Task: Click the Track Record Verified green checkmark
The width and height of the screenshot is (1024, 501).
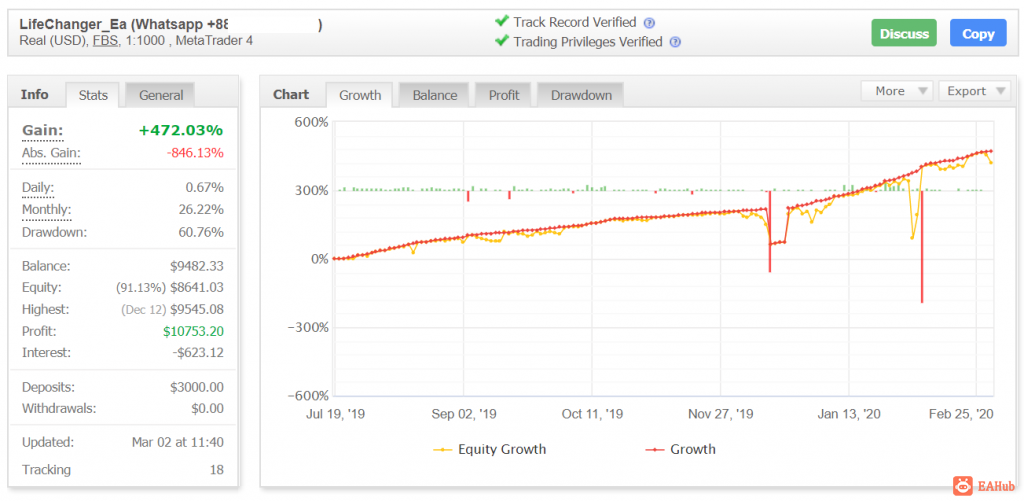Action: (x=502, y=22)
